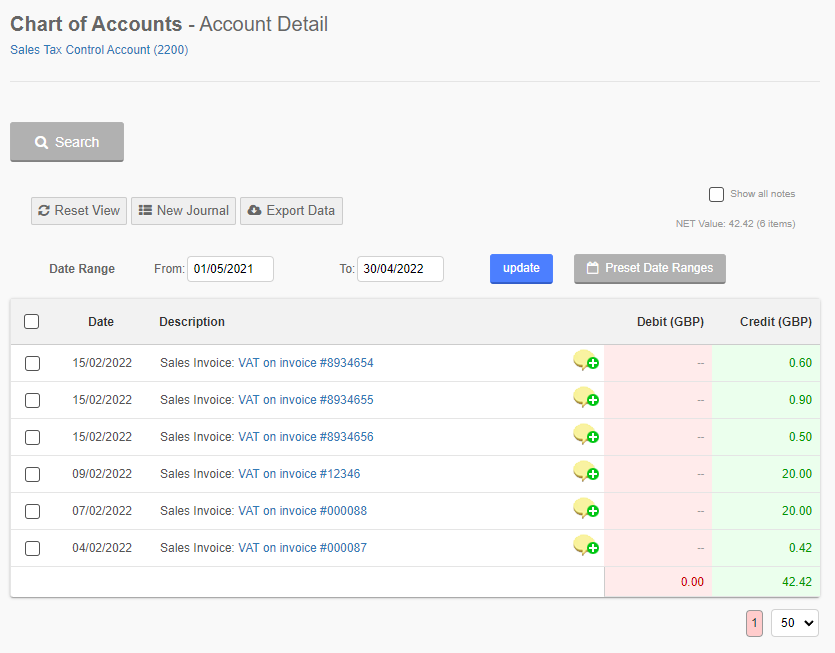The width and height of the screenshot is (835, 653).
Task: Click the 0.42 credit amount
Action: coord(800,548)
